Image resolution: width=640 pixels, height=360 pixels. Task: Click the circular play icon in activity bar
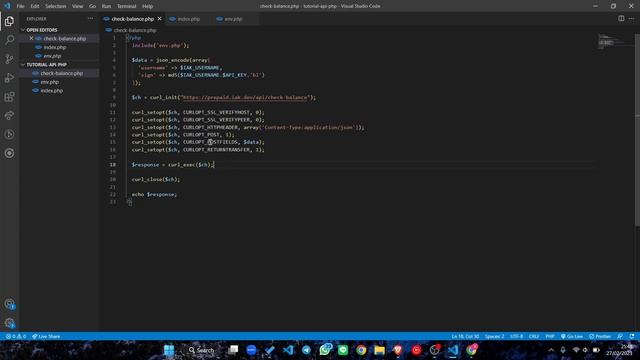(9, 134)
